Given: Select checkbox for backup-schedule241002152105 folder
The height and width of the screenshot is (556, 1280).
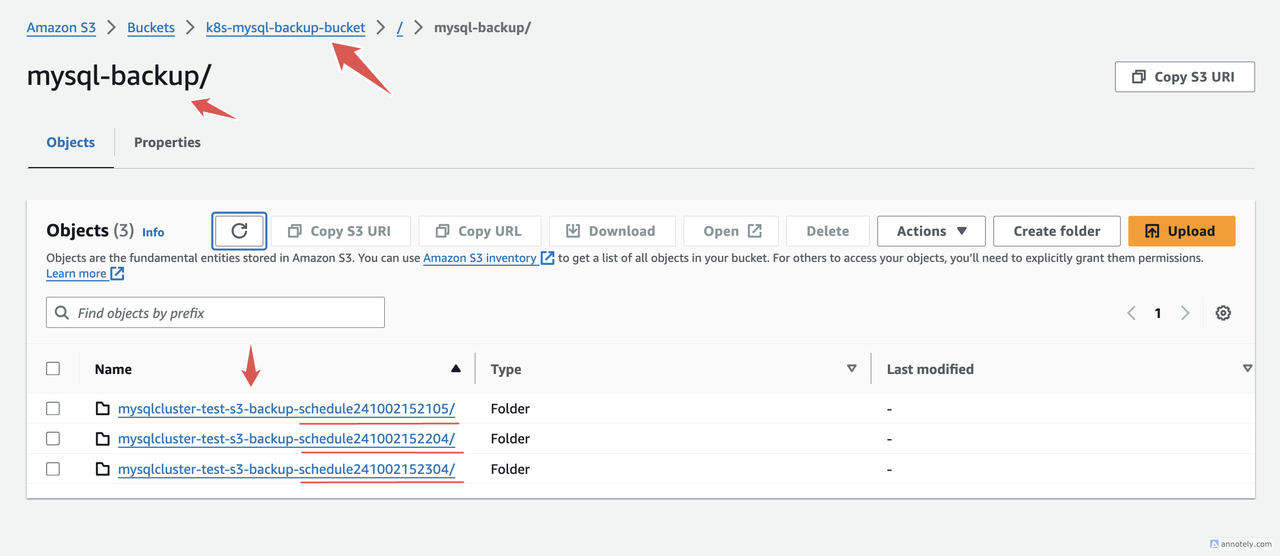Looking at the screenshot, I should click(53, 409).
